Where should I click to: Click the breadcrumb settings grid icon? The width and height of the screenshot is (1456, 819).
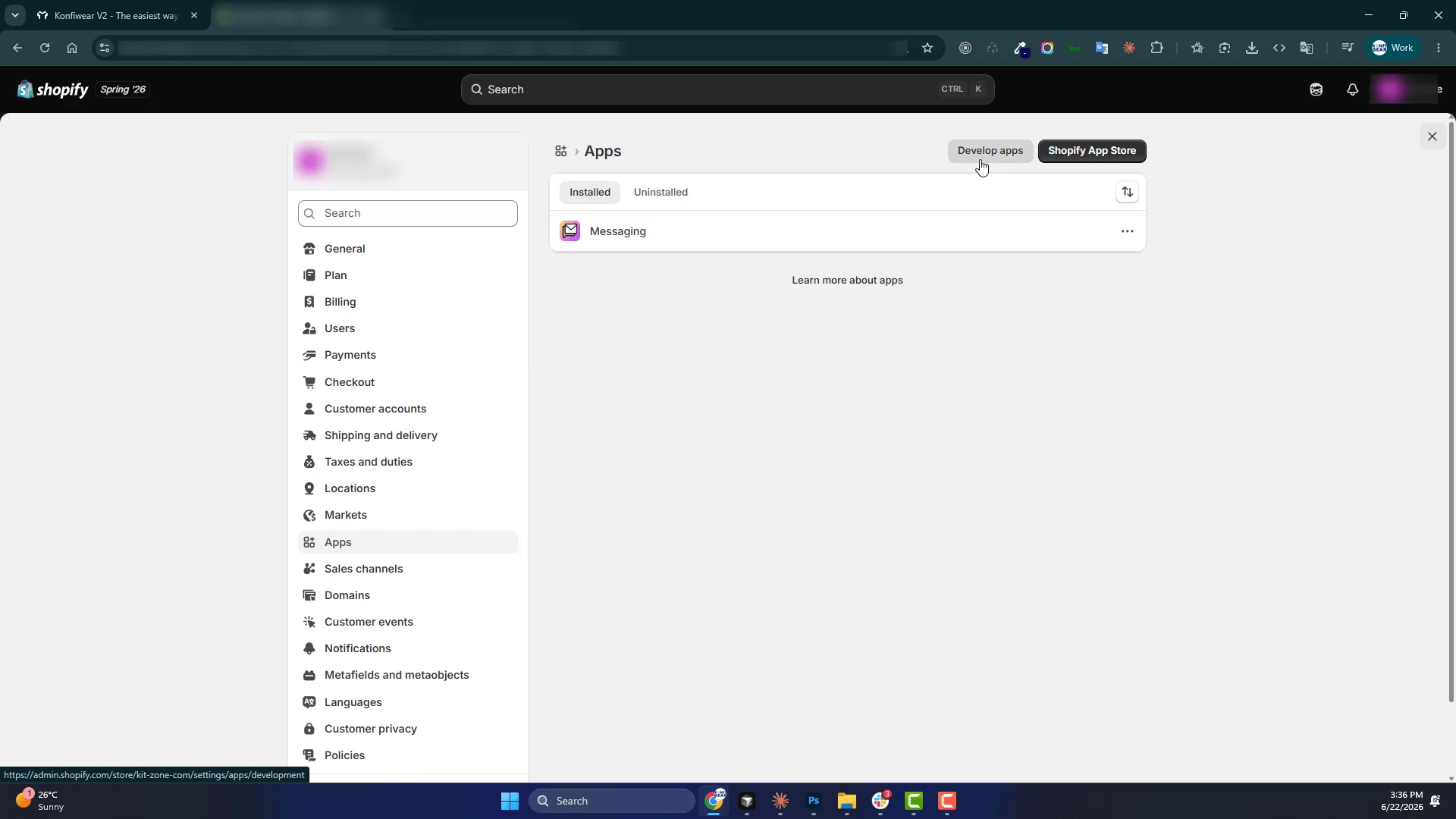pyautogui.click(x=561, y=151)
